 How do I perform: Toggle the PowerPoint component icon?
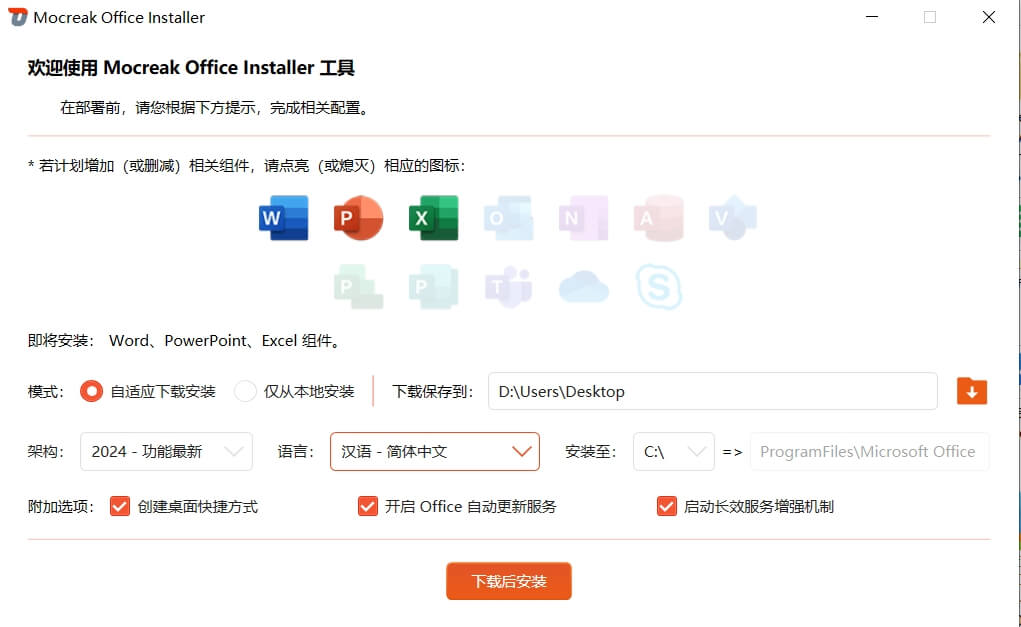358,218
